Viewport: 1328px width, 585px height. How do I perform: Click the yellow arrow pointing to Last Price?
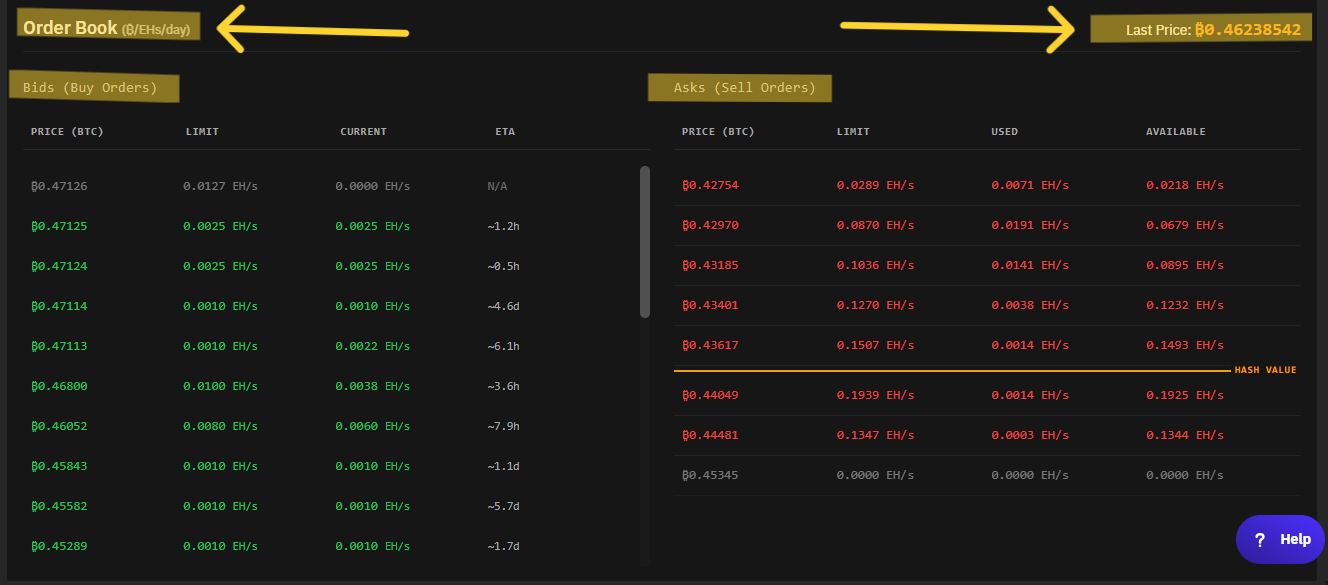[x=957, y=29]
